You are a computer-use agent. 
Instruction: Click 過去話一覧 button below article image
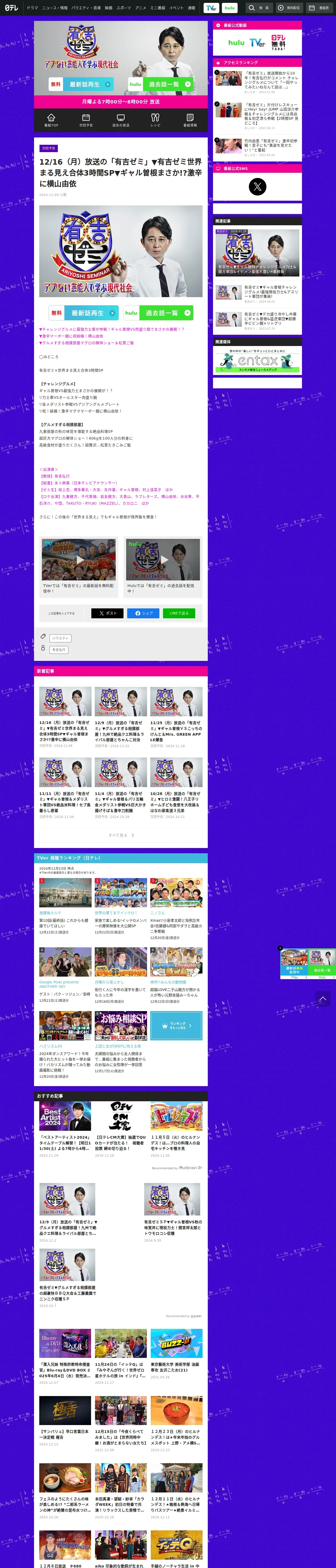click(x=159, y=313)
